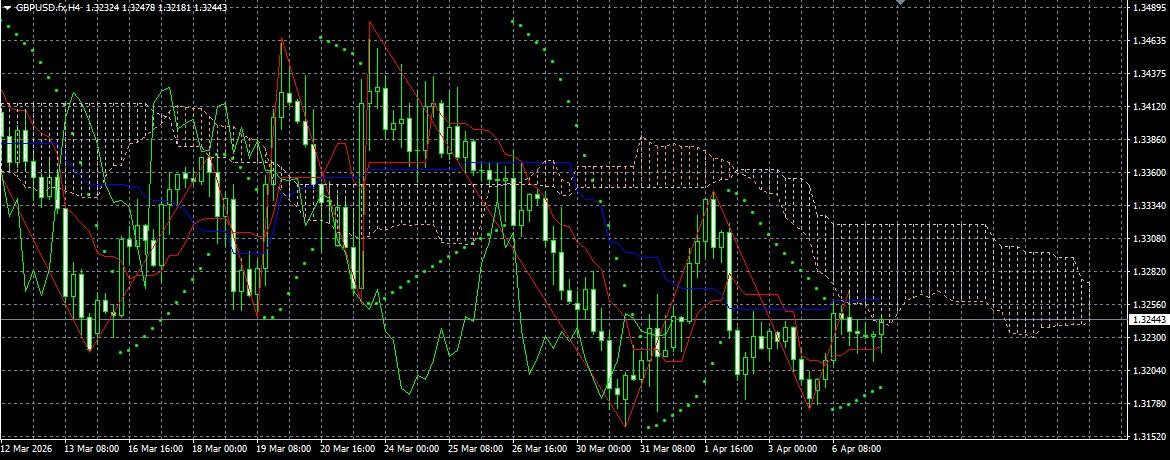Click the 1.33080 price scale label

pos(1149,239)
